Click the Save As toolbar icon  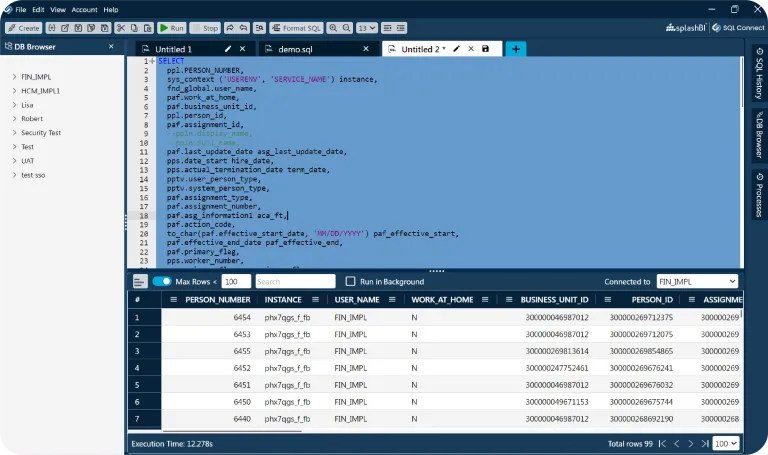click(x=91, y=28)
